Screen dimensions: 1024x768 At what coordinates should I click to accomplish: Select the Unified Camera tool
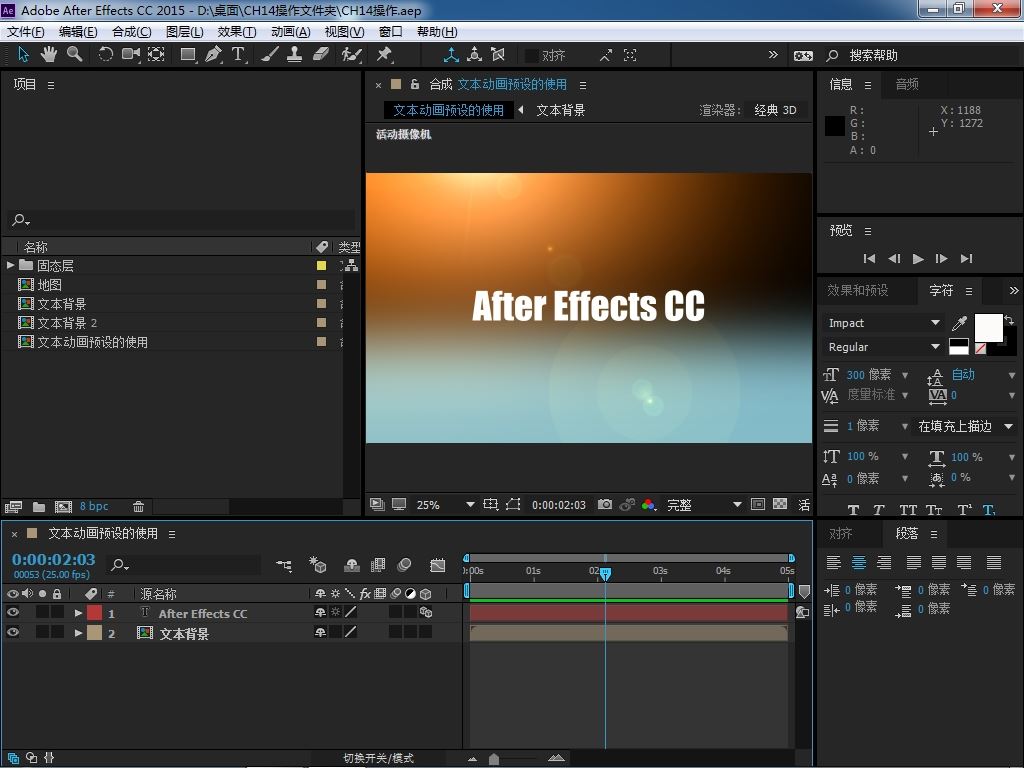(131, 55)
